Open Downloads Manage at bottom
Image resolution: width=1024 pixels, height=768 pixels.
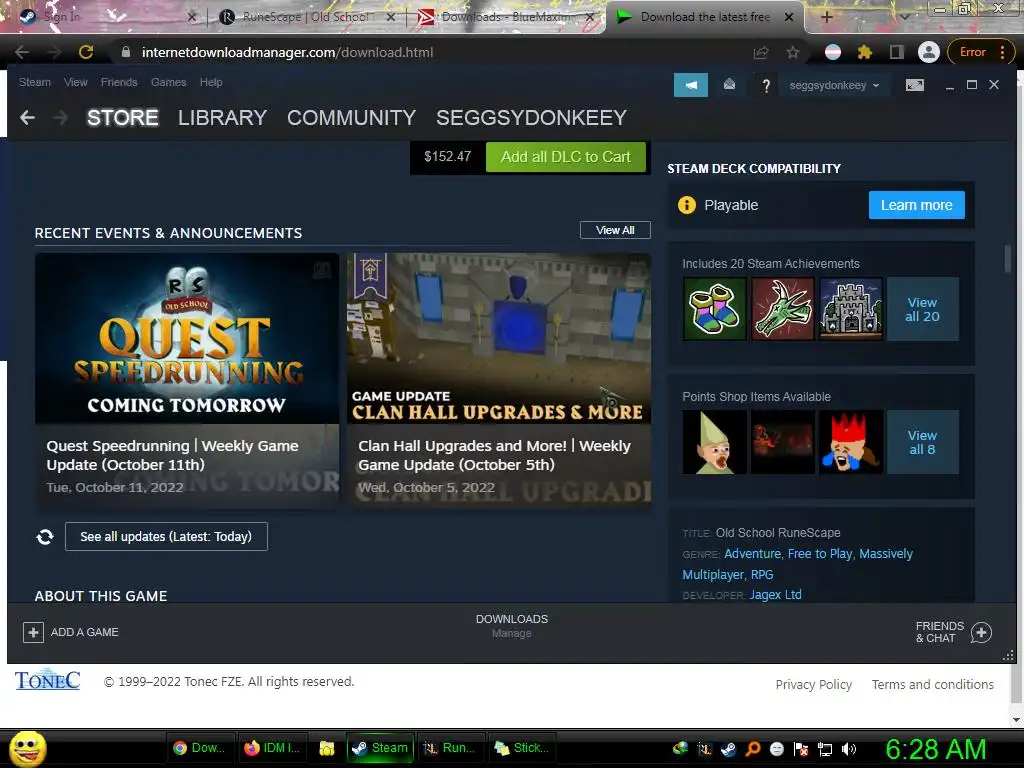(x=511, y=626)
